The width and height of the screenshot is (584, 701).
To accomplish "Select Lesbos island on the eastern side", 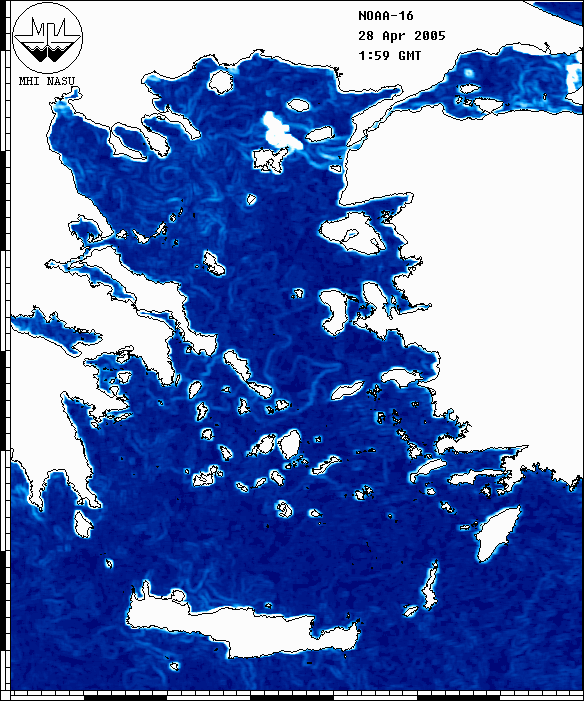I will tap(353, 233).
